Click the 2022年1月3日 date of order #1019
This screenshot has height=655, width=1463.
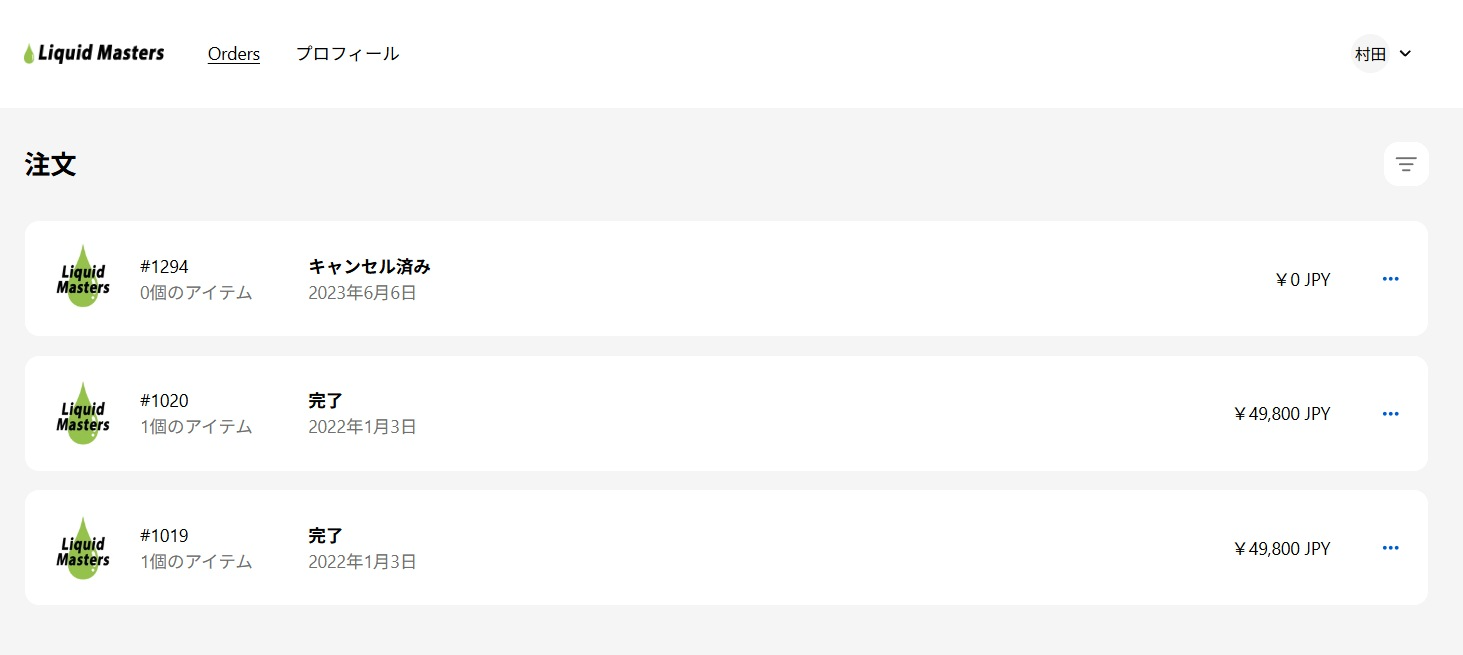tap(362, 562)
